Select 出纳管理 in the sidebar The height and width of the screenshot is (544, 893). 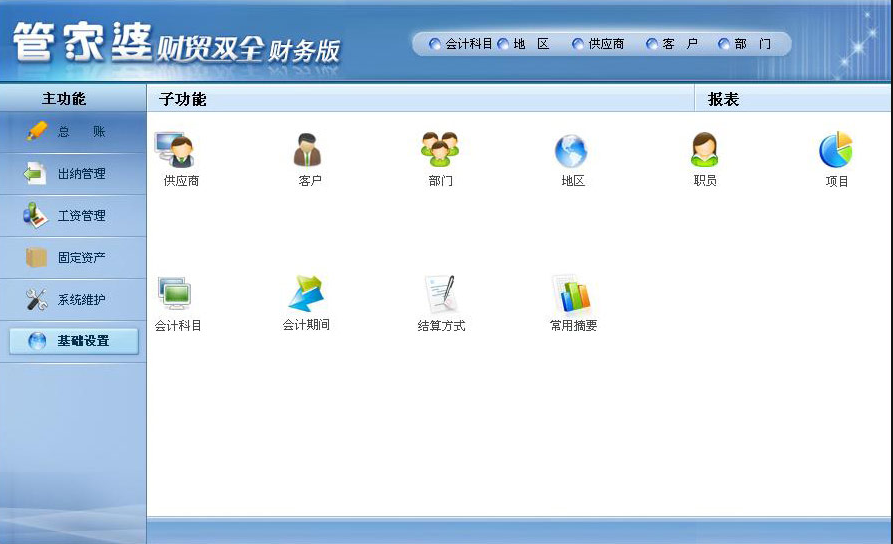(73, 174)
